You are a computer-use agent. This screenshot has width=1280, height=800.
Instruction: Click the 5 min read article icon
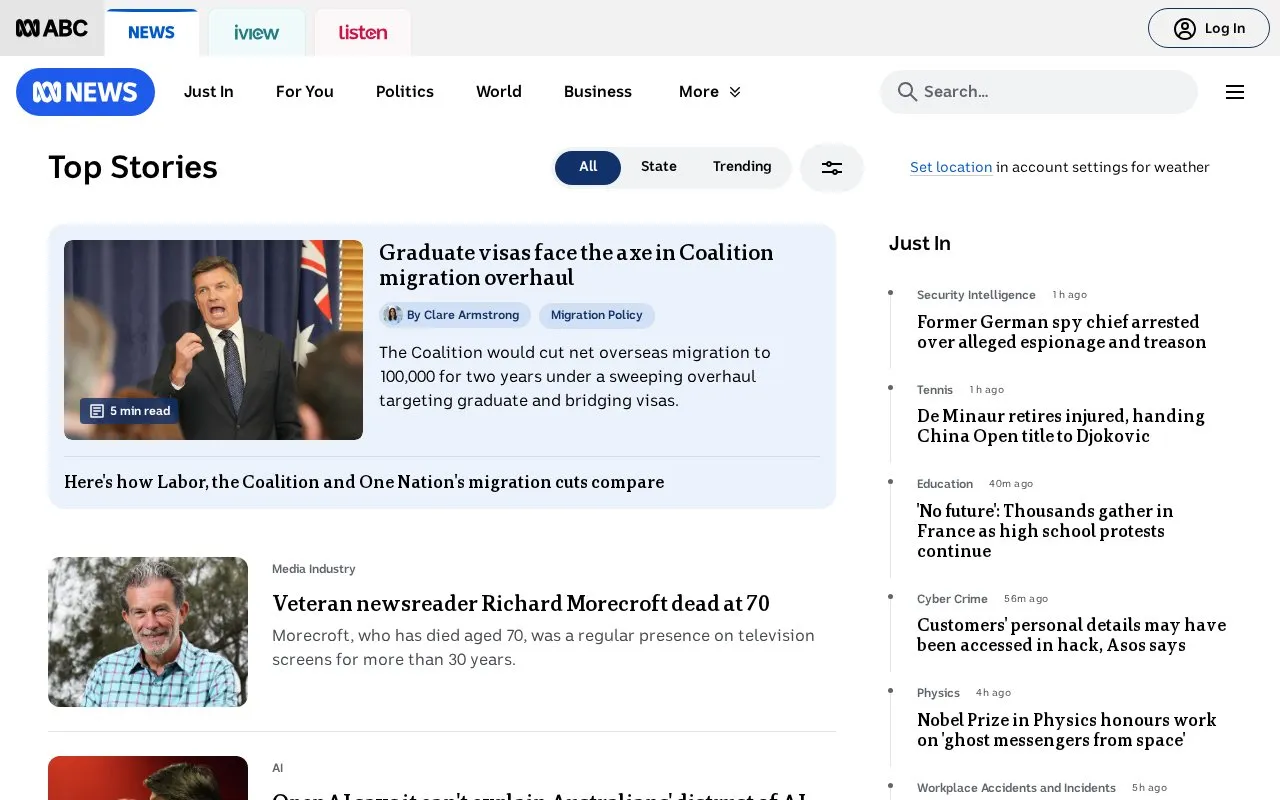pyautogui.click(x=97, y=411)
